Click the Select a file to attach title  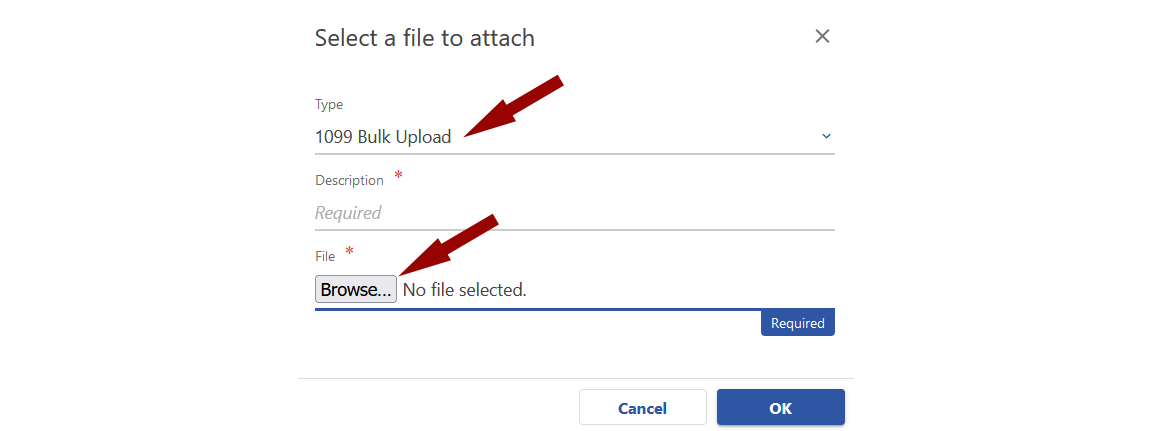[424, 38]
